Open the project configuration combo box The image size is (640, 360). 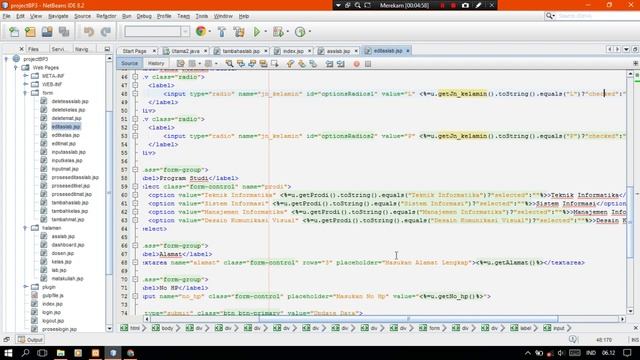pyautogui.click(x=157, y=31)
